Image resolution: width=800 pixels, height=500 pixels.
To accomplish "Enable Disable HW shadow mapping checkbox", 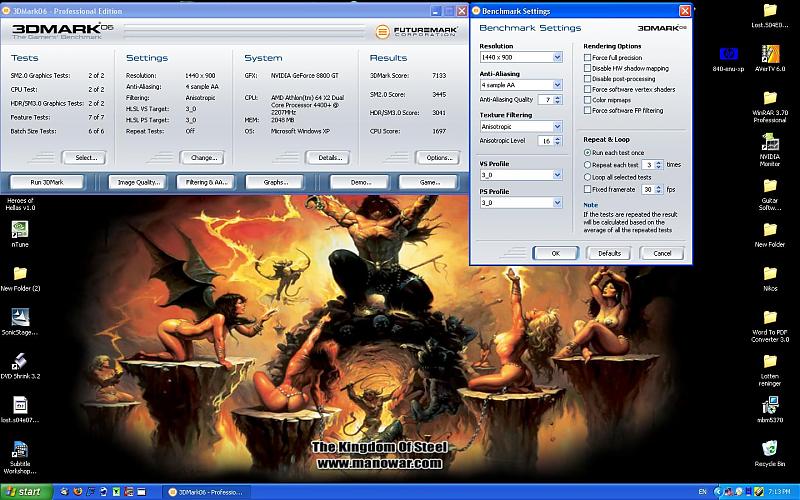I will 588,68.
